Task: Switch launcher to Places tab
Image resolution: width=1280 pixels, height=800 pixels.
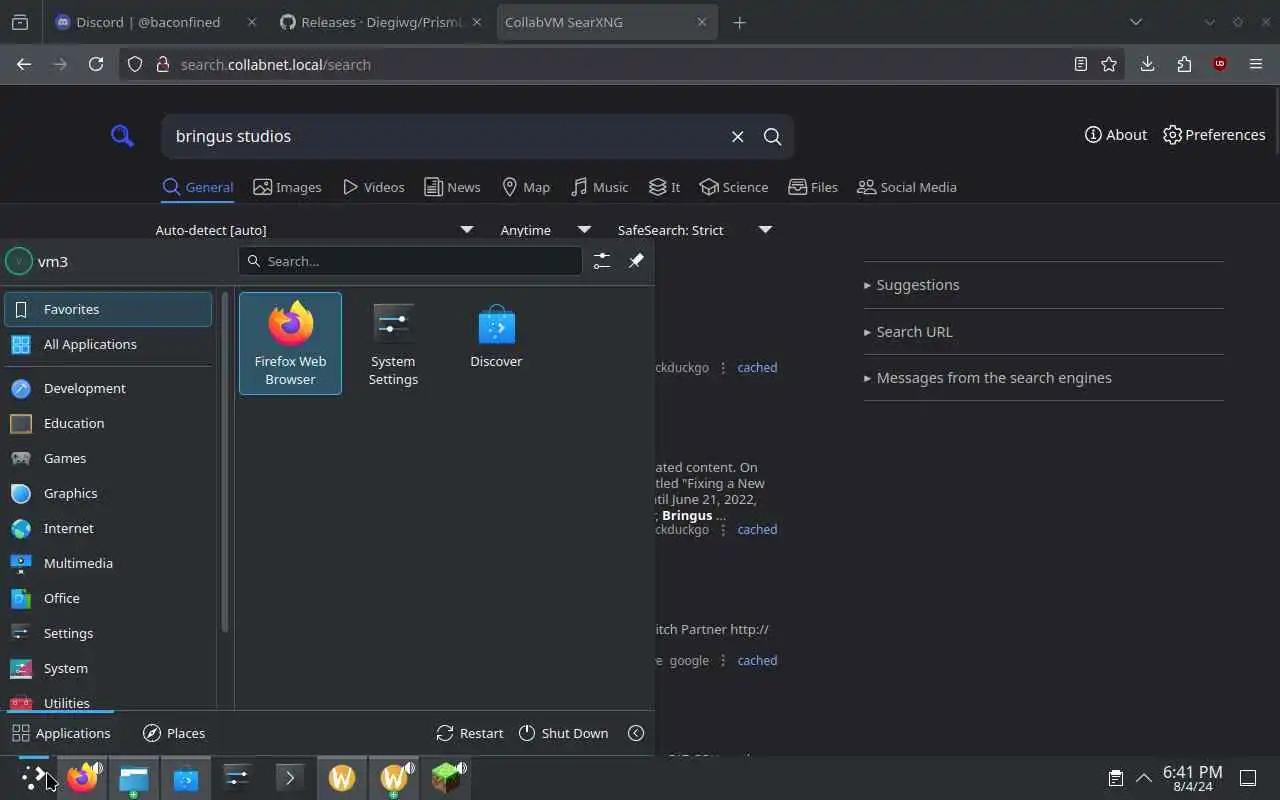Action: [x=174, y=733]
